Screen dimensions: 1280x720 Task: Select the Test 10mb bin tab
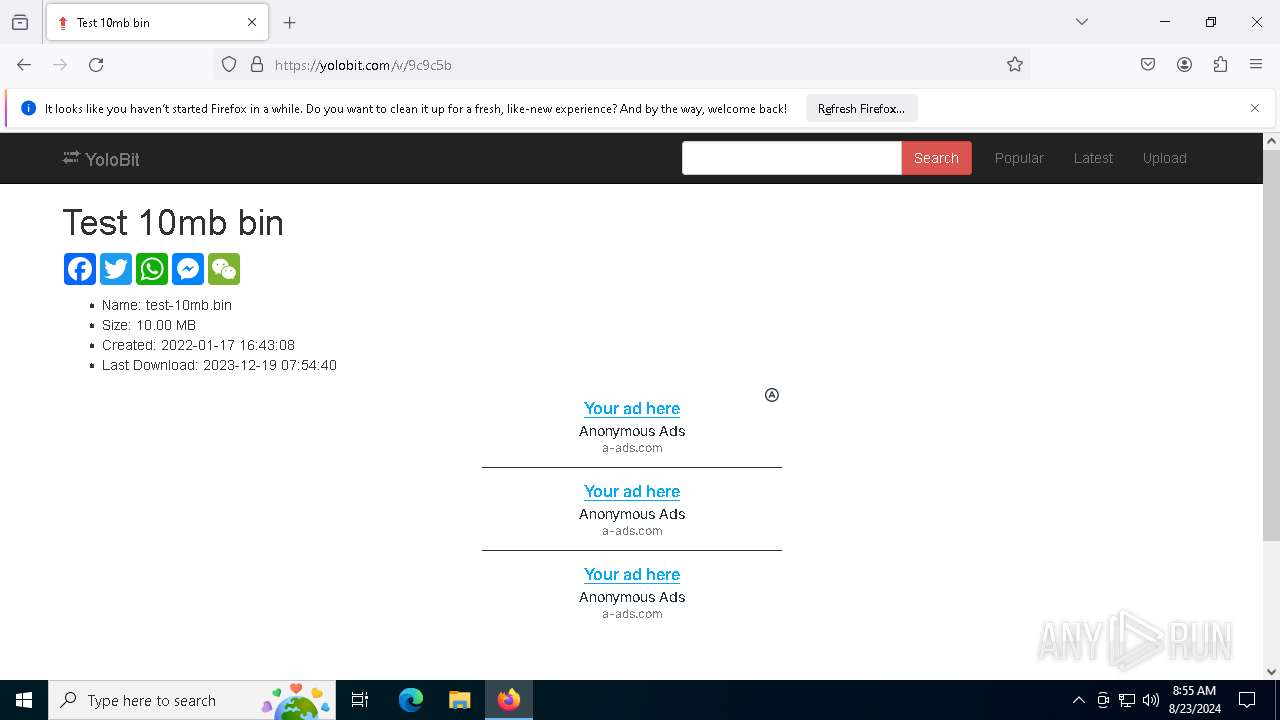click(x=157, y=22)
